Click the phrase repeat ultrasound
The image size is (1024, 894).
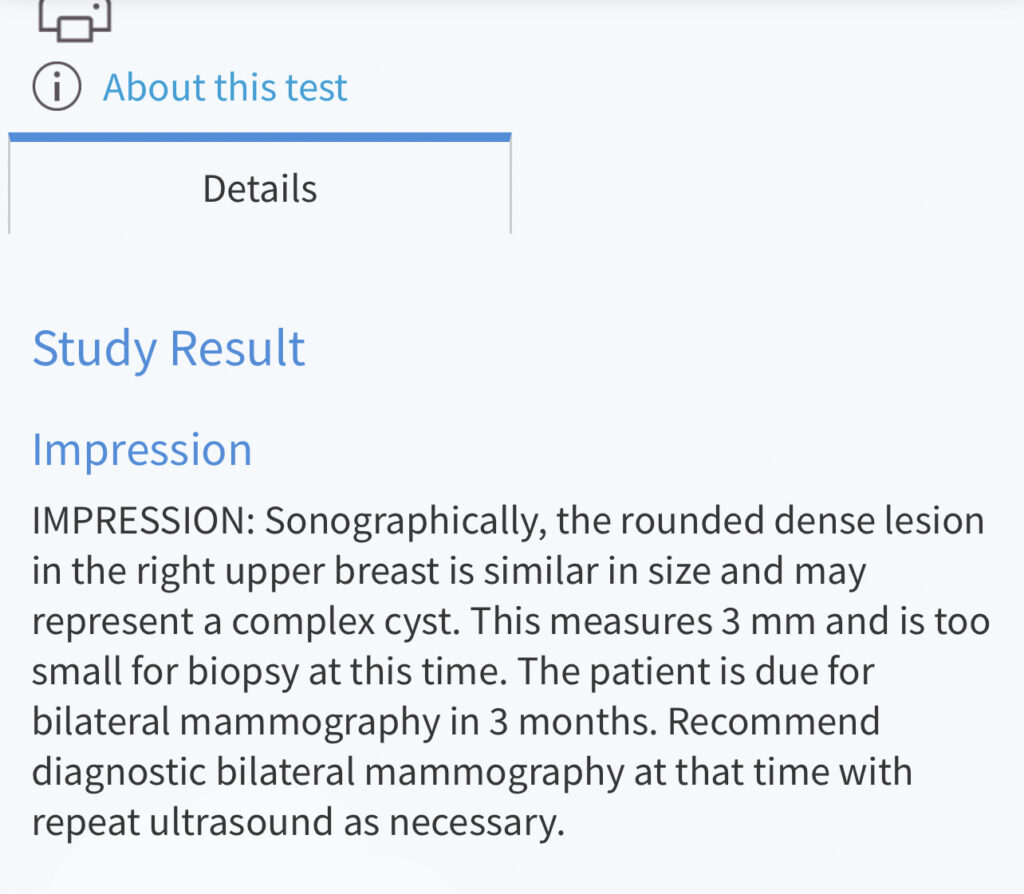[183, 824]
